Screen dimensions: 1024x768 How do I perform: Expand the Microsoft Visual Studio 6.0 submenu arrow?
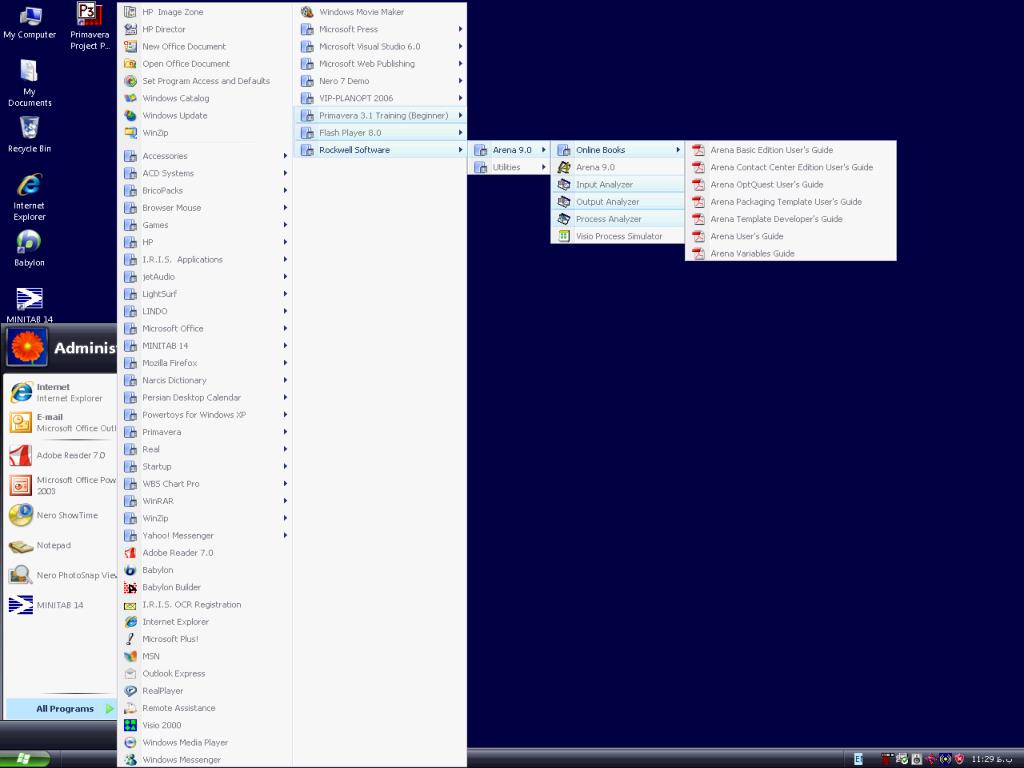[460, 46]
